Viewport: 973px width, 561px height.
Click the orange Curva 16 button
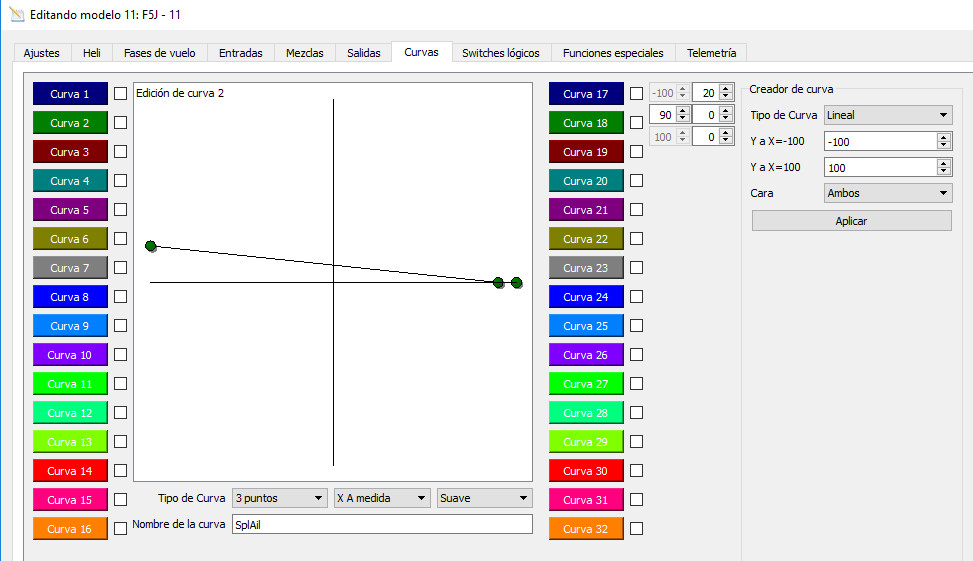[x=70, y=529]
